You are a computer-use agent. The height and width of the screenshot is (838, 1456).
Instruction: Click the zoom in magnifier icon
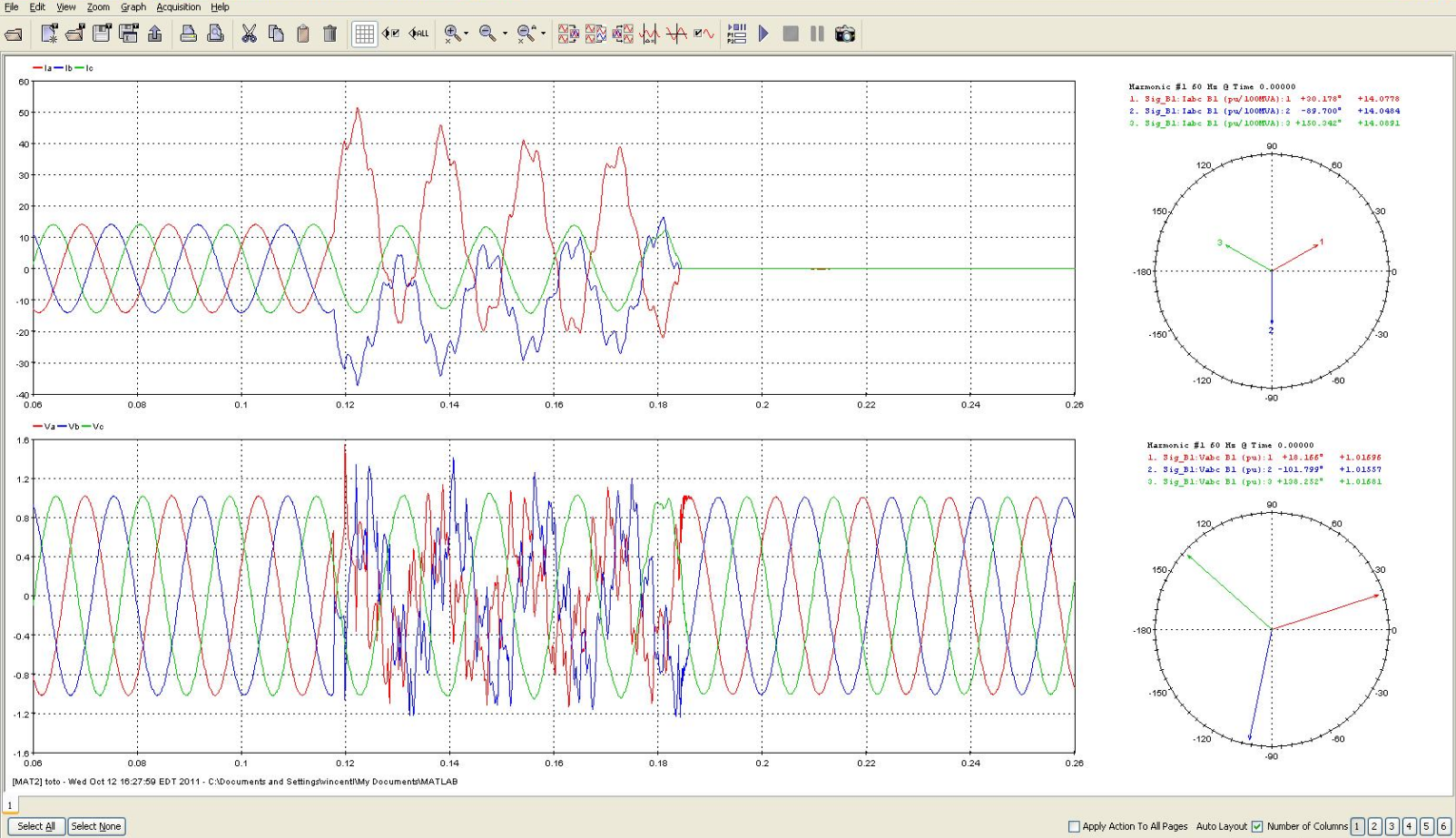pyautogui.click(x=451, y=34)
